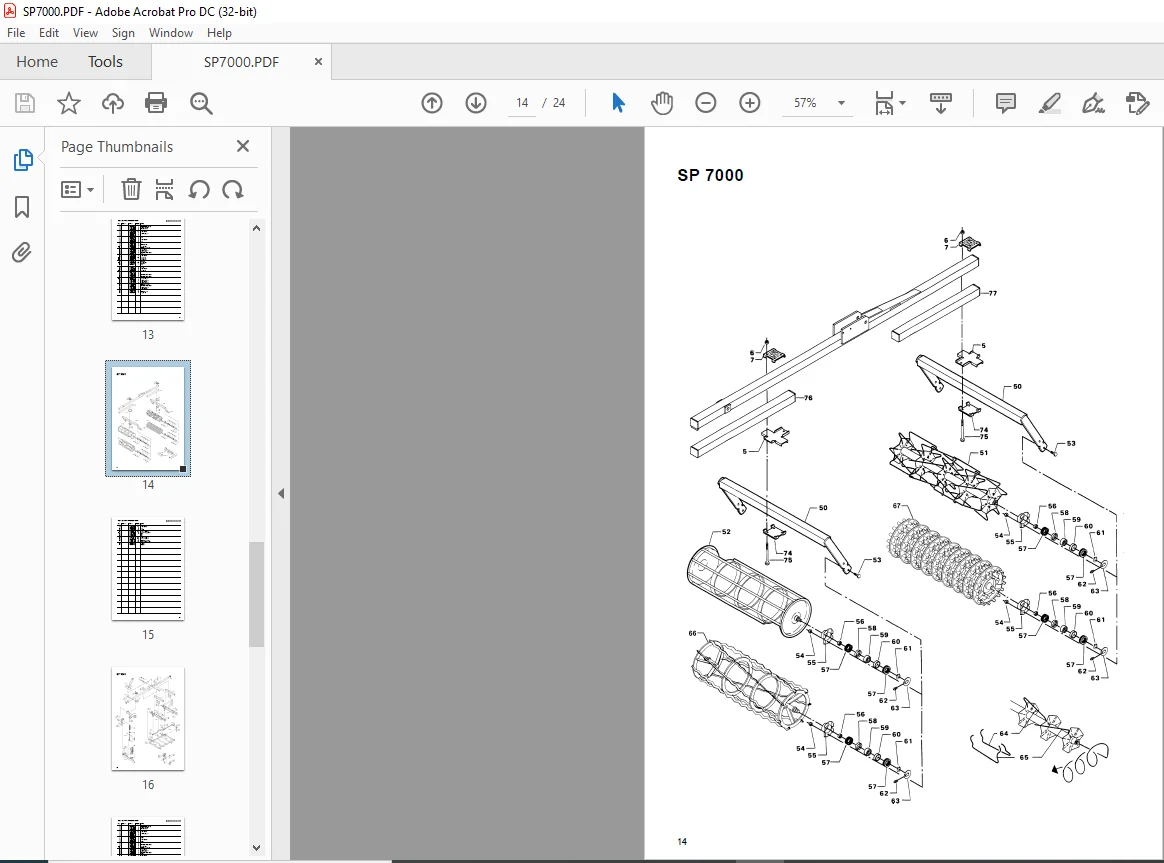Click the upload to cloud icon
The height and width of the screenshot is (863, 1164).
pos(113,103)
